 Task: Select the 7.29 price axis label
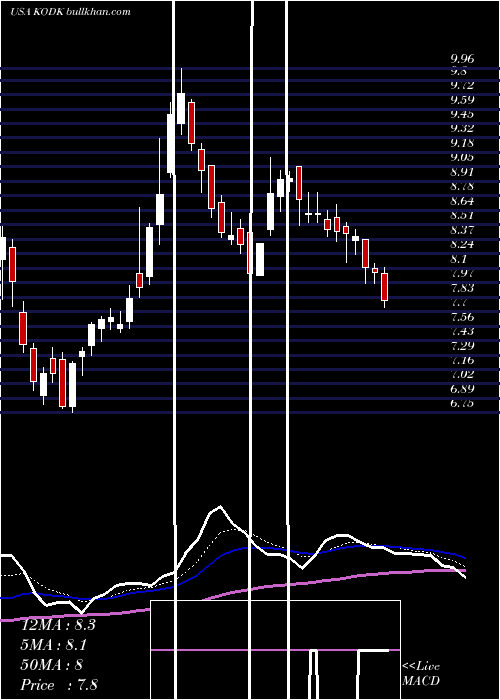(462, 346)
